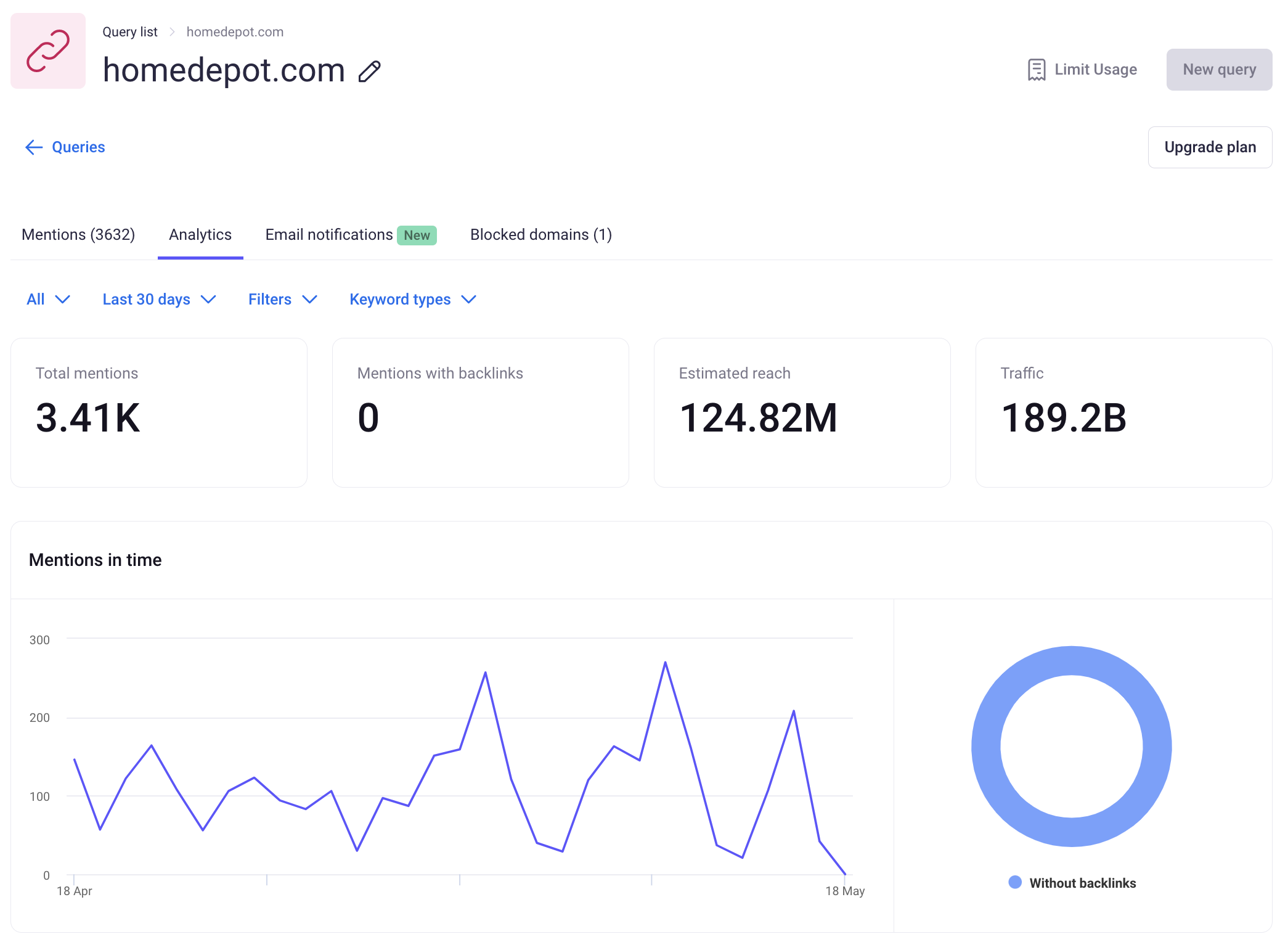The height and width of the screenshot is (942, 1288).
Task: Click the Mentions with backlinks card
Action: pos(481,412)
